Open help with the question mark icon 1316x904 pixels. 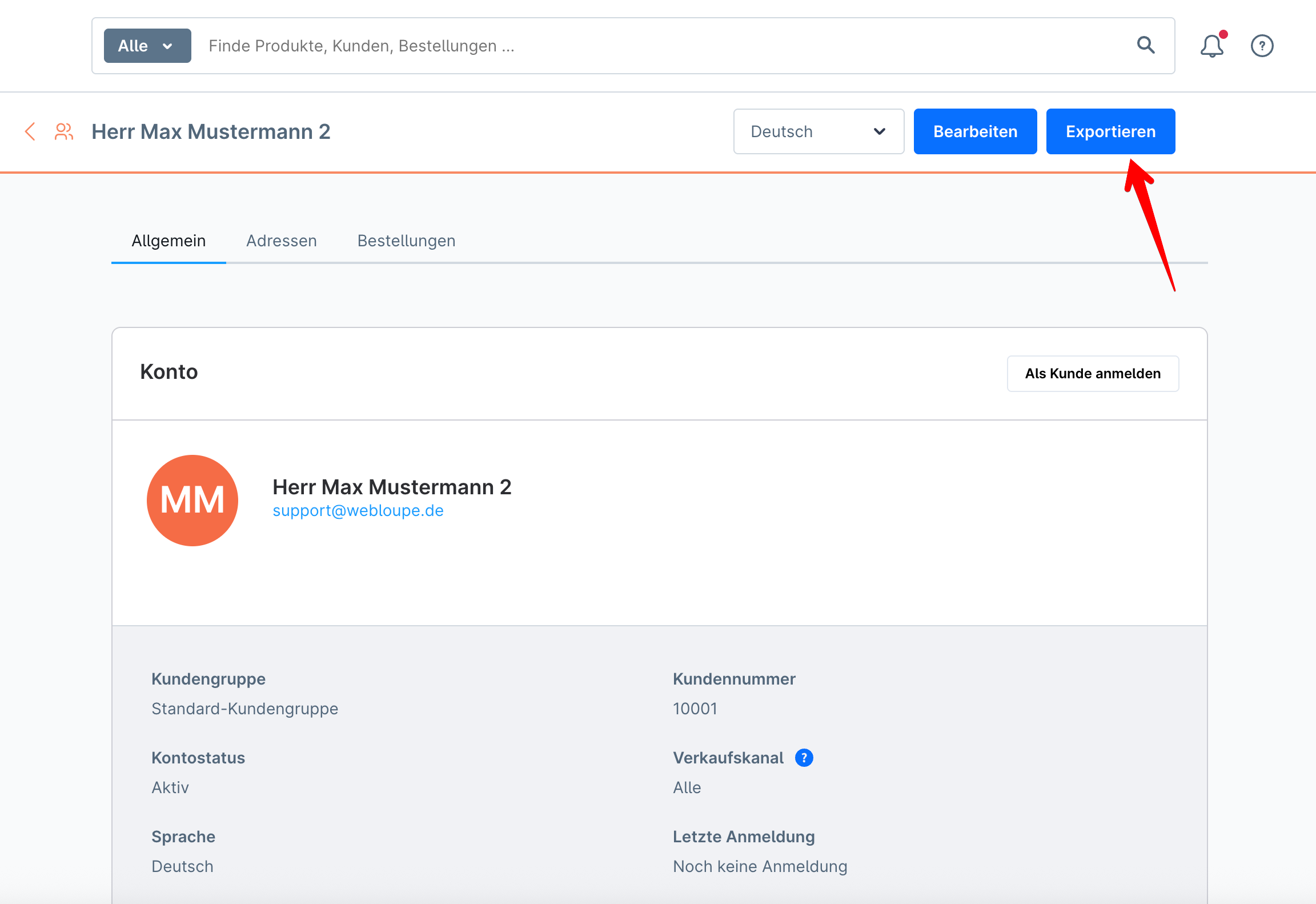click(1262, 46)
